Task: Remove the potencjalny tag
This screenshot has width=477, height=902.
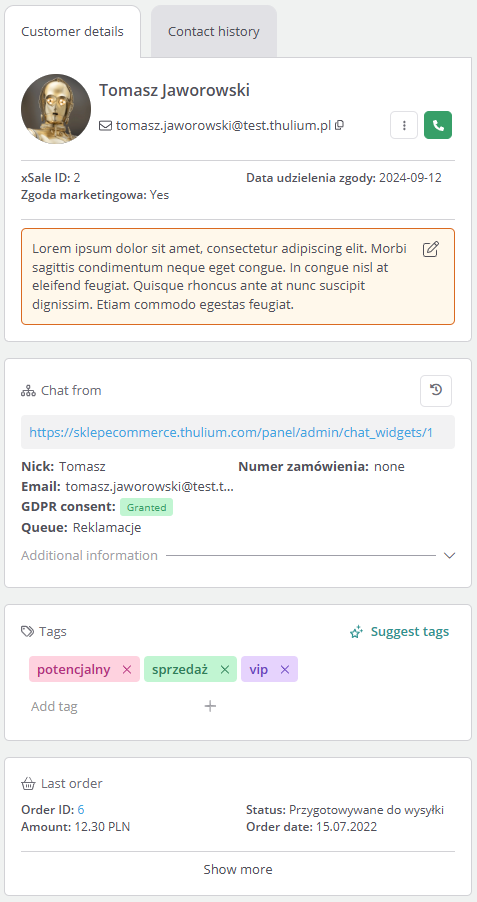Action: [127, 670]
